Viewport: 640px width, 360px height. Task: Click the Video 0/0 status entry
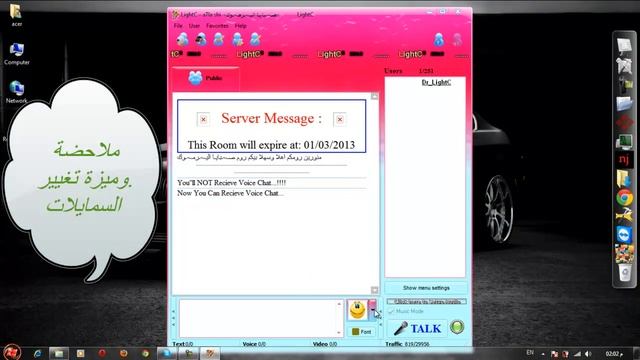coord(325,344)
